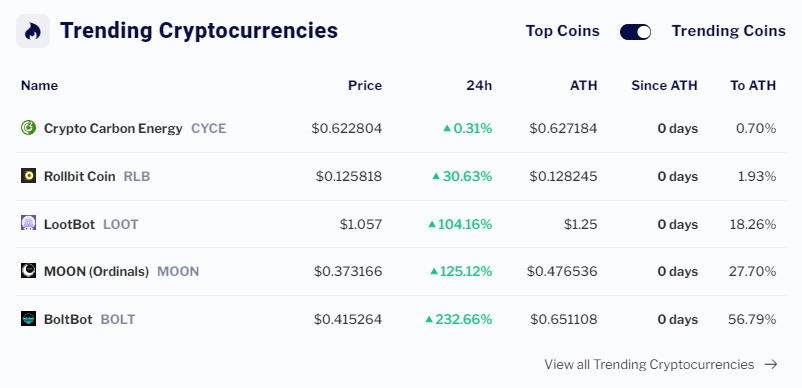Toggle the Top Coins / Trending Coins switch
802x388 pixels.
(635, 32)
